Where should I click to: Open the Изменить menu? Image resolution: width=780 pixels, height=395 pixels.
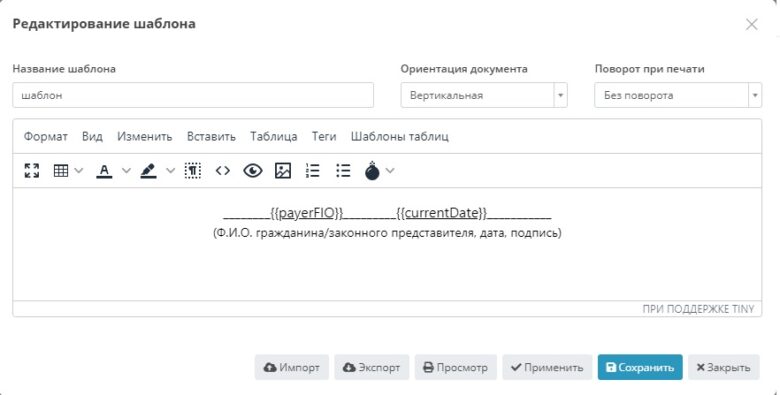[145, 136]
